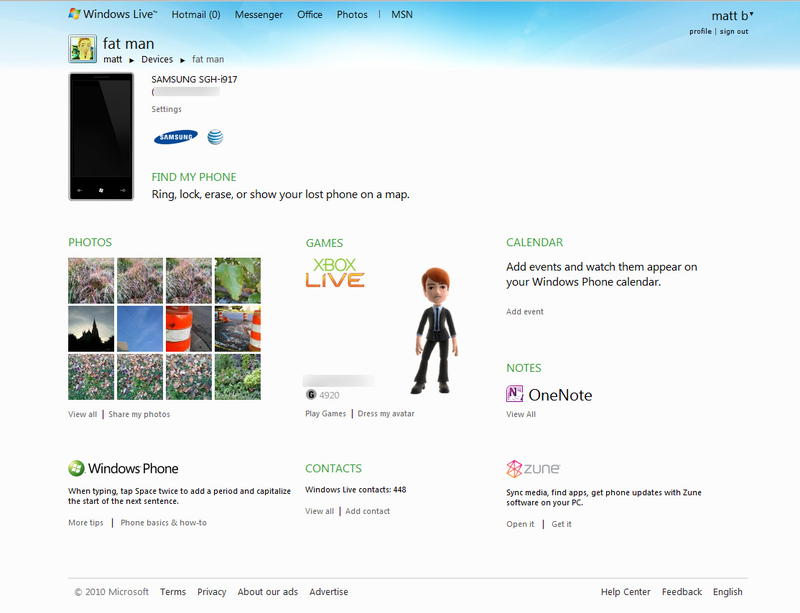Open the close-up orange barrel photo thumbnail
The width and height of the screenshot is (800, 613).
(189, 329)
